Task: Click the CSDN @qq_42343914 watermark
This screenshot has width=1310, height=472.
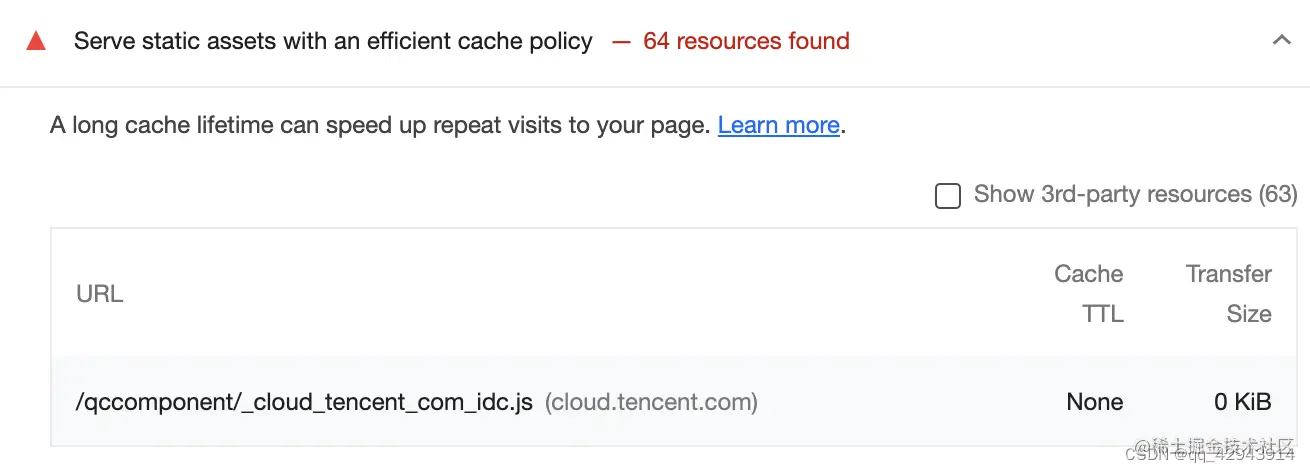Action: click(x=1210, y=454)
